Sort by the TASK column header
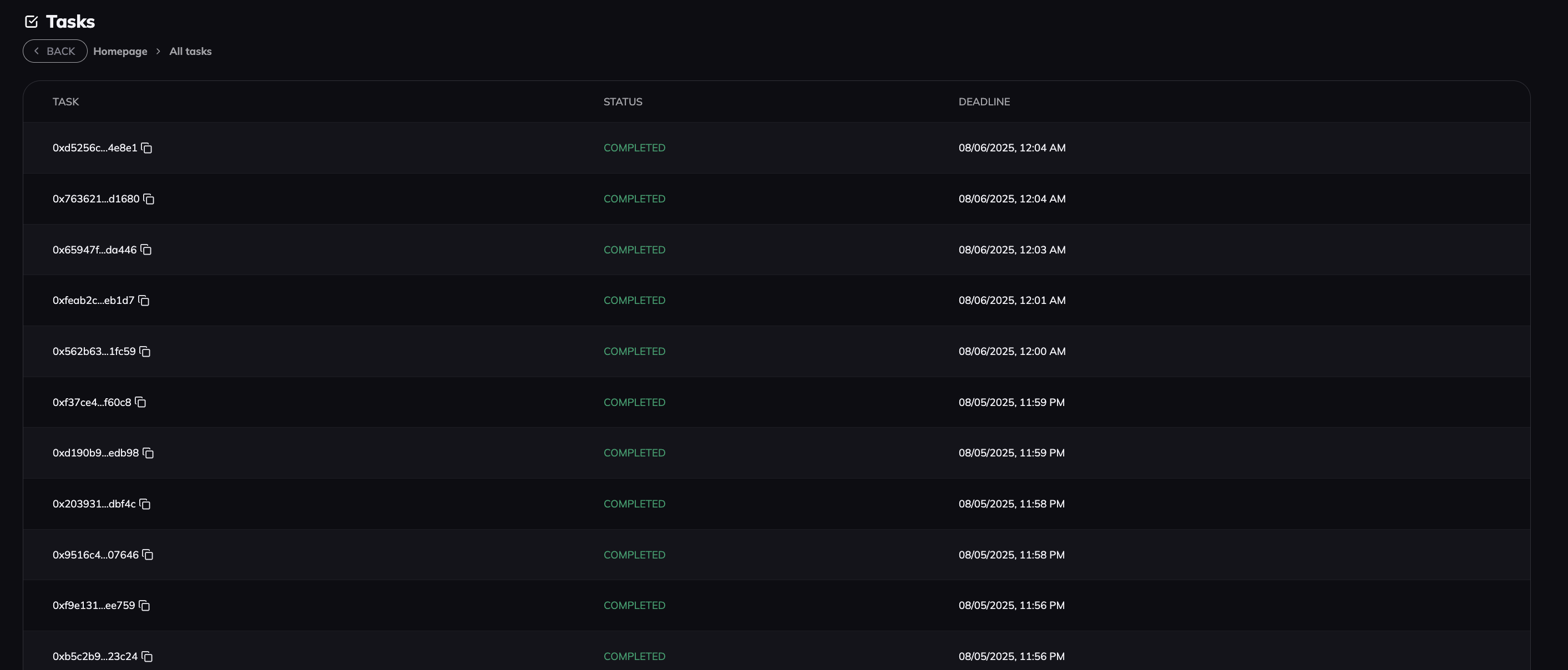The image size is (1568, 670). coord(65,101)
